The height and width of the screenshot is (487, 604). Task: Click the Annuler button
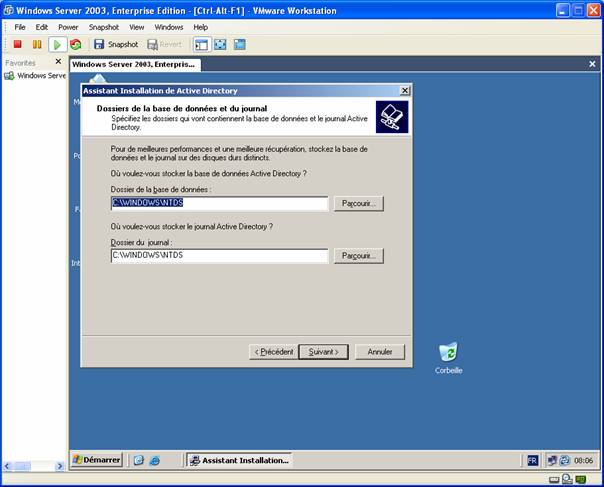pyautogui.click(x=380, y=352)
